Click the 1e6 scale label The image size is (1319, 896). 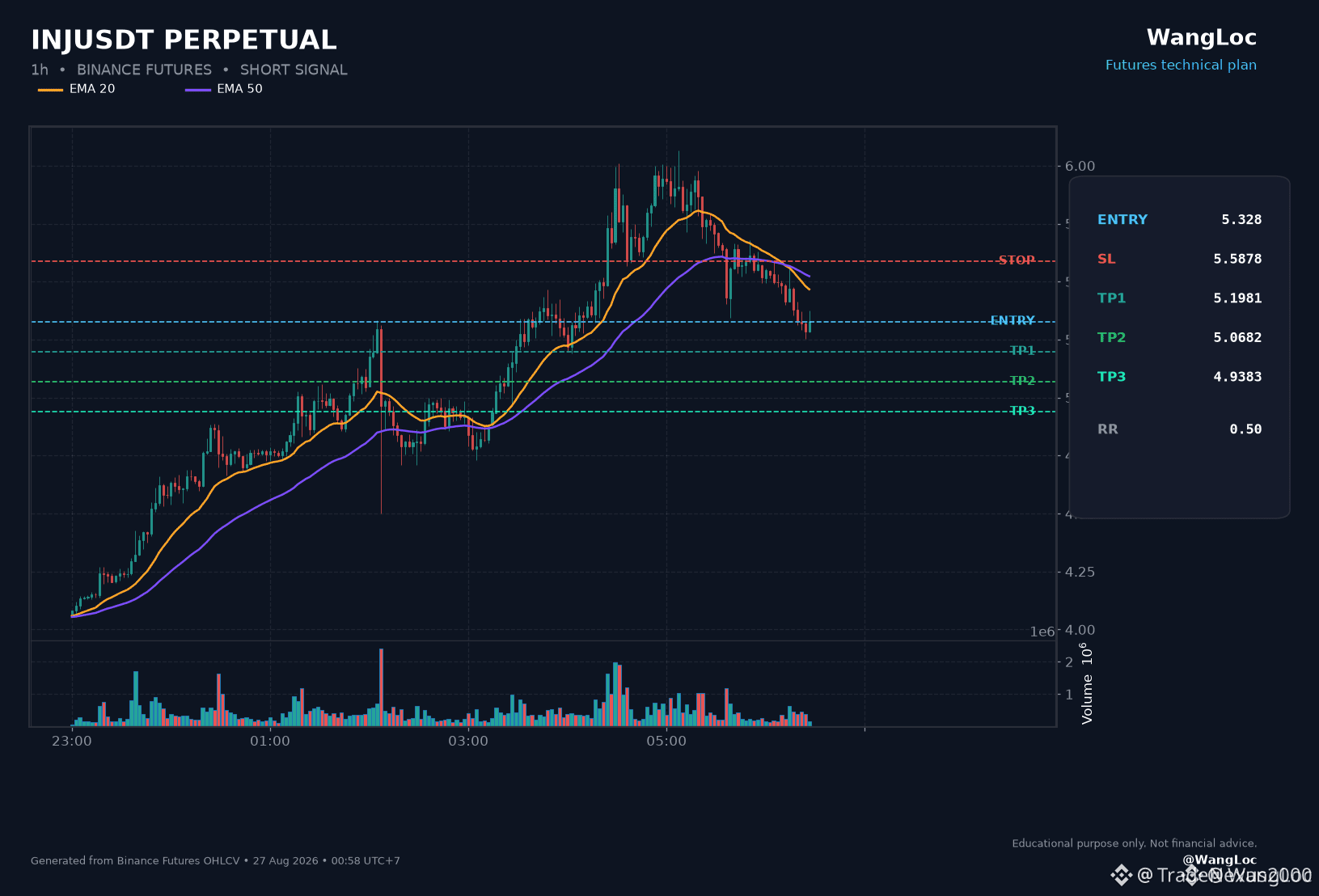(1042, 632)
